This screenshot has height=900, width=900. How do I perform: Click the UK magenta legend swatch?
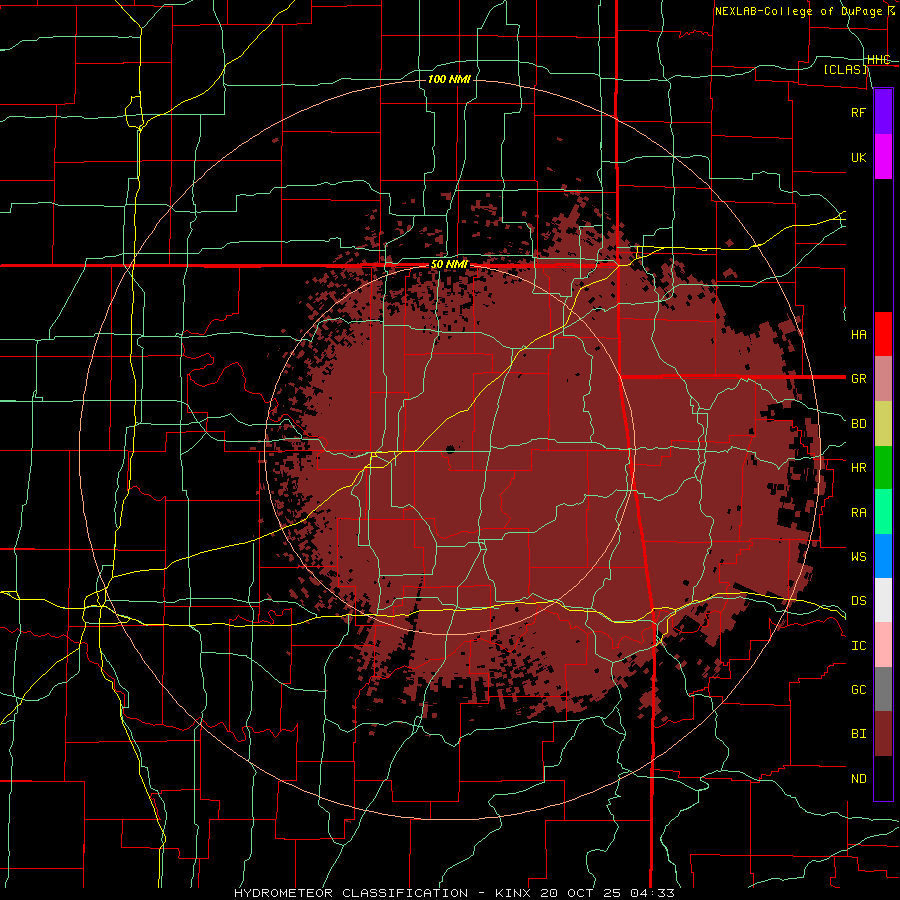883,157
